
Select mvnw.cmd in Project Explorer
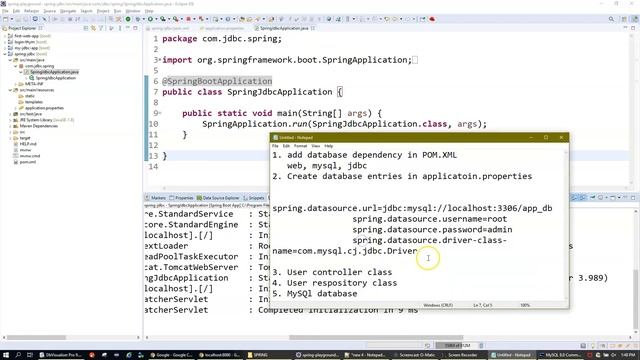29,156
